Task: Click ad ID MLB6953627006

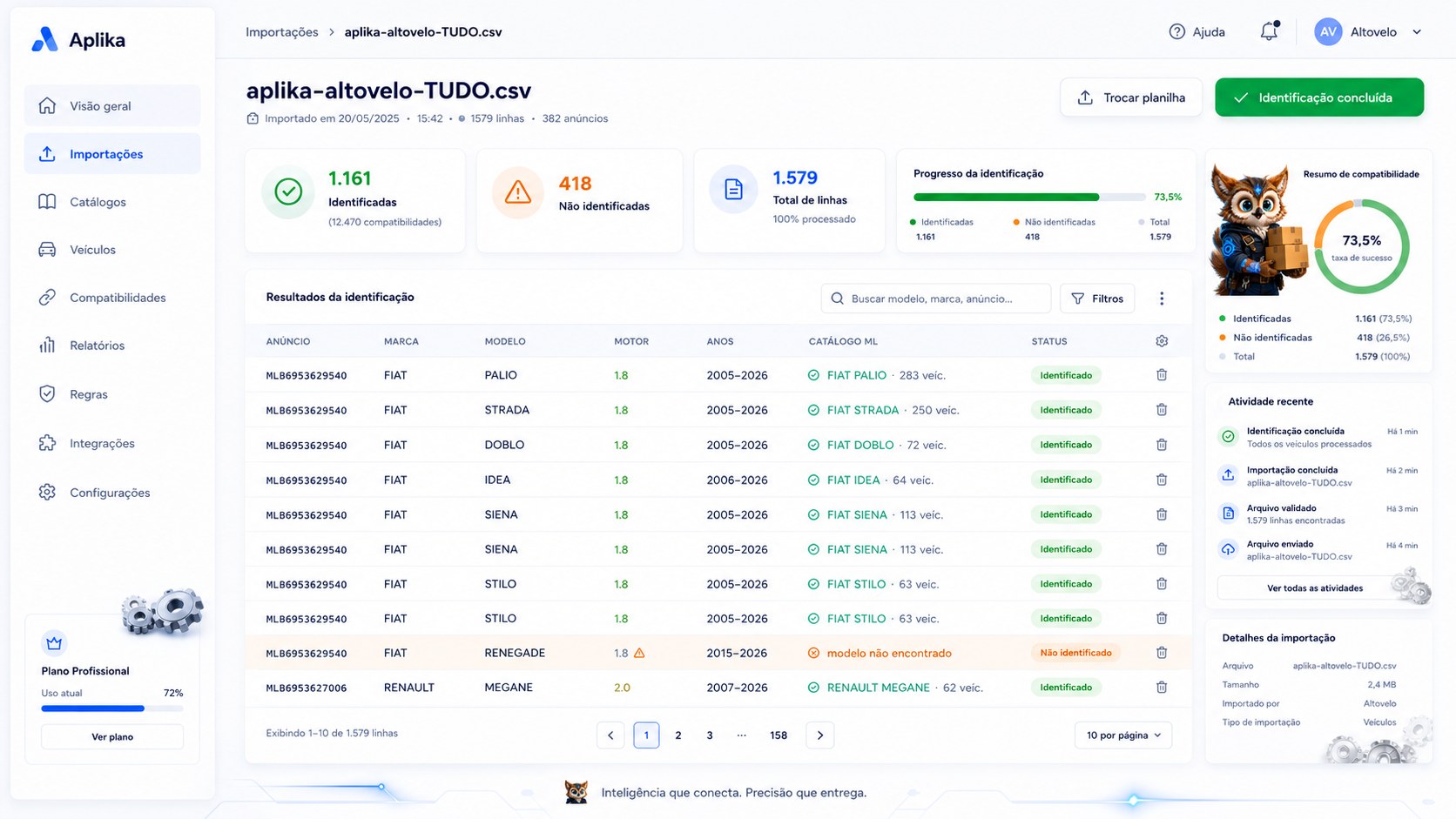Action: [x=307, y=688]
